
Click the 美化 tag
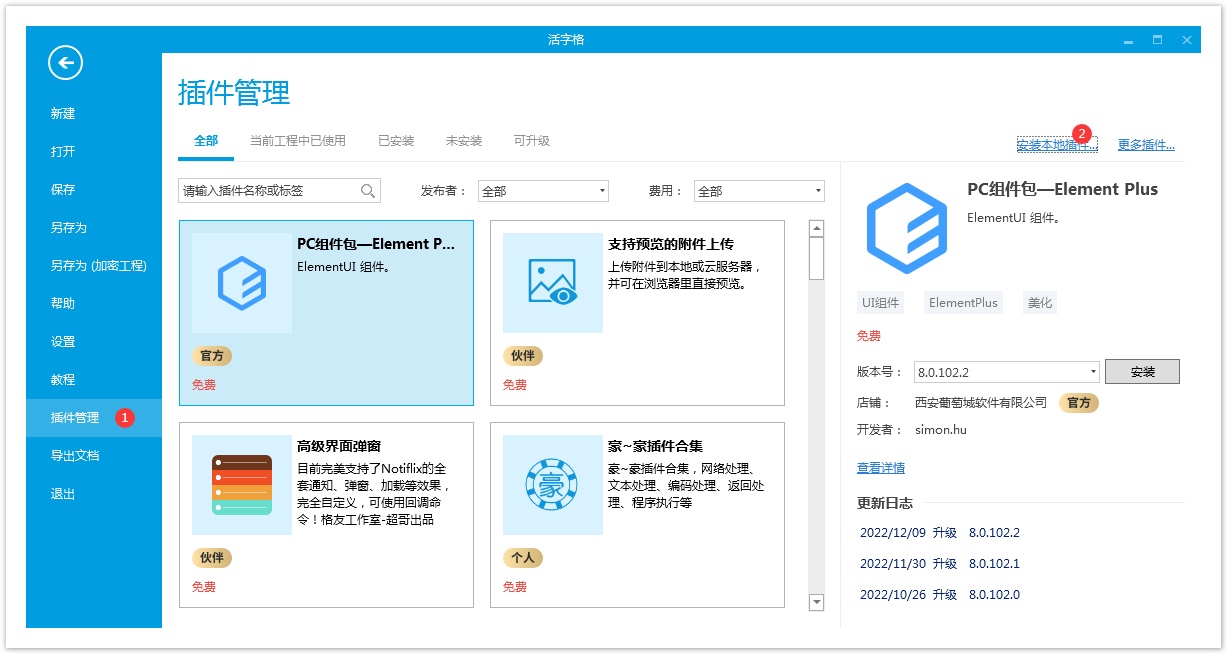1040,303
